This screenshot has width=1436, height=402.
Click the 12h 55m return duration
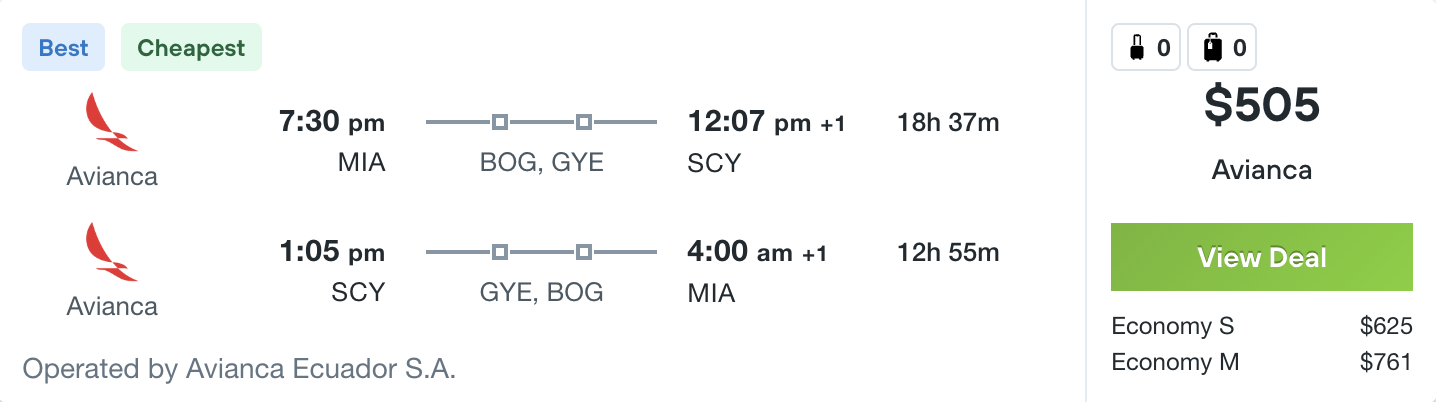coord(949,253)
